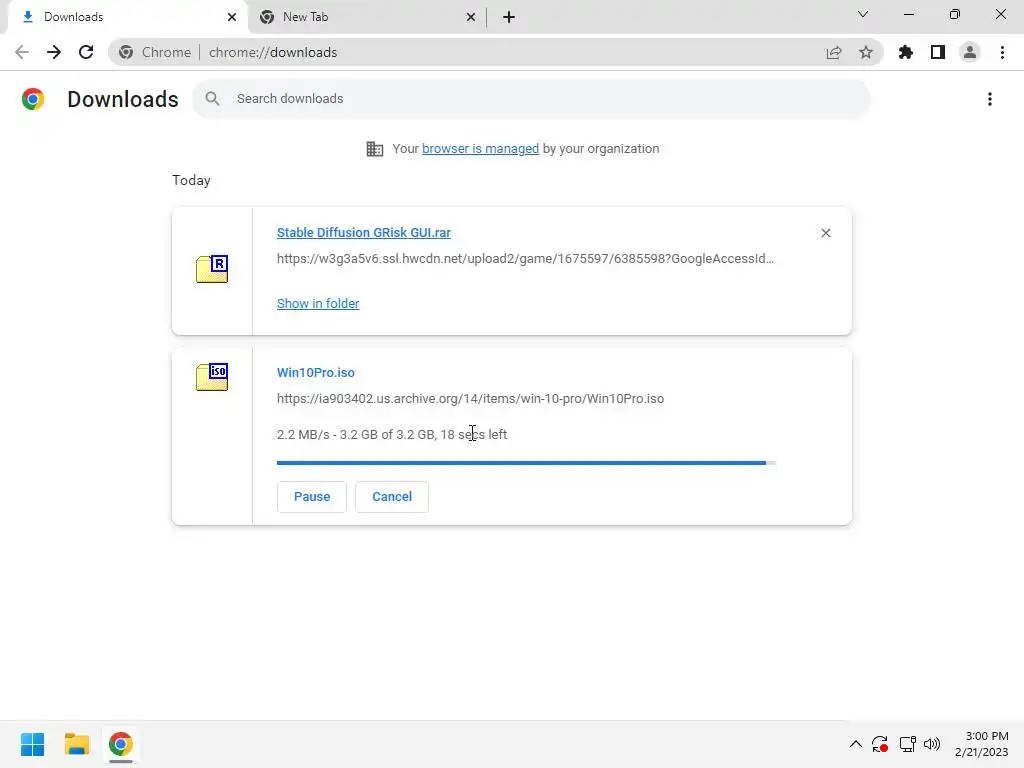Go back using the browser back arrow
Screen dimensions: 1024x768
(22, 52)
